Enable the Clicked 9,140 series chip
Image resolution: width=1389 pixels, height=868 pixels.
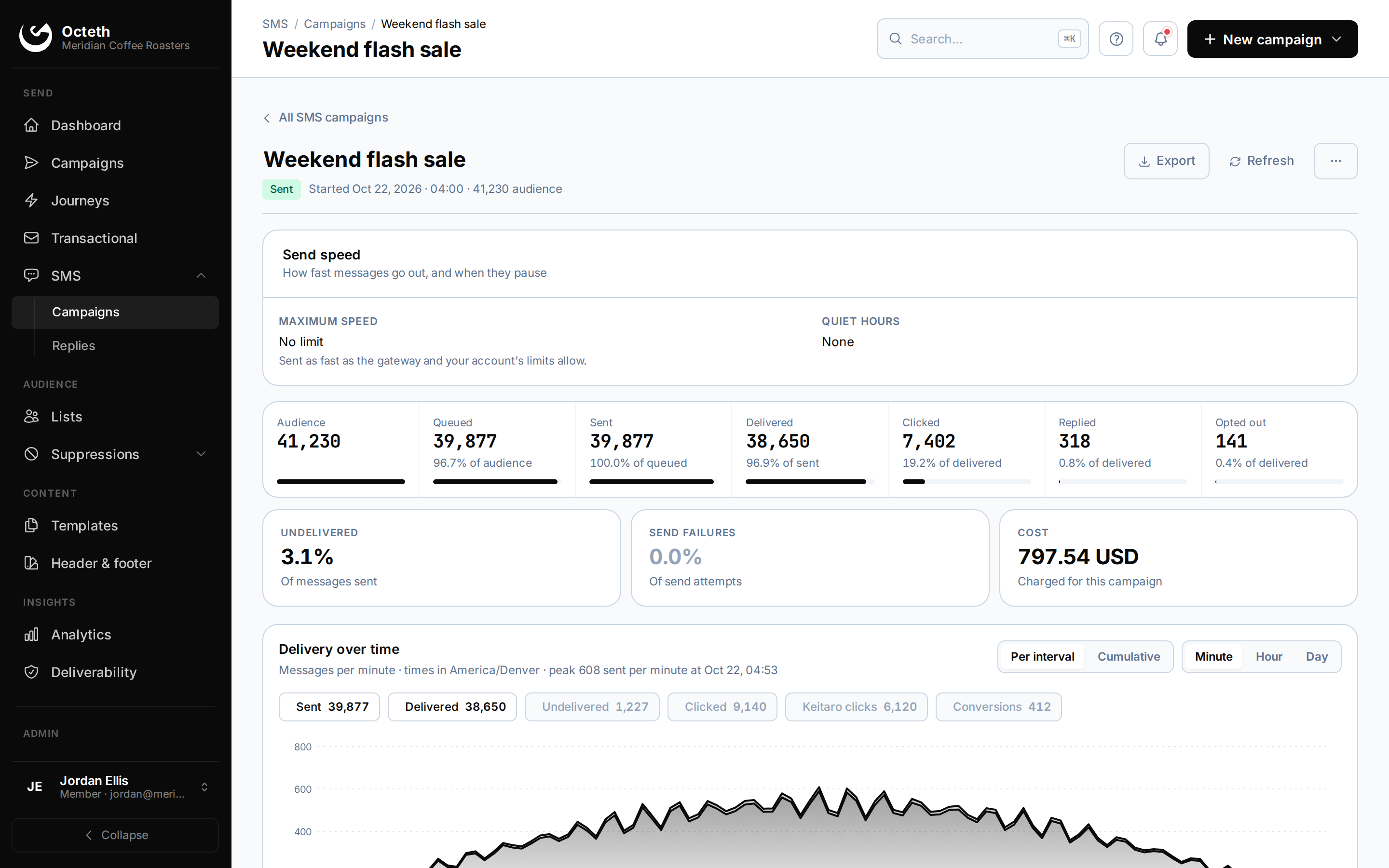722,706
